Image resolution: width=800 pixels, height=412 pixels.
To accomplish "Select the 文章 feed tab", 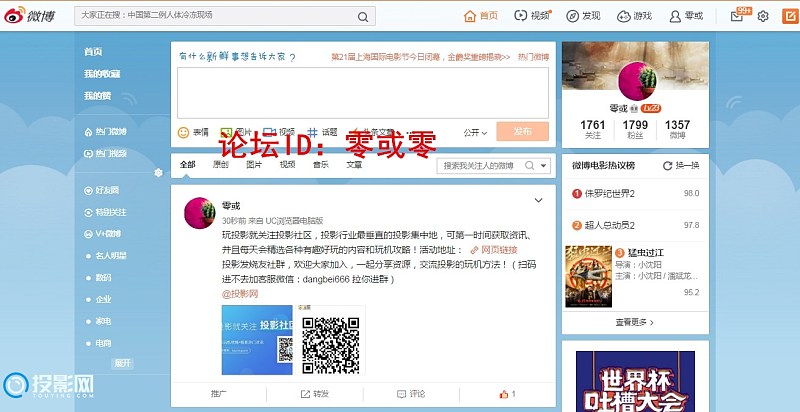I will [x=354, y=165].
